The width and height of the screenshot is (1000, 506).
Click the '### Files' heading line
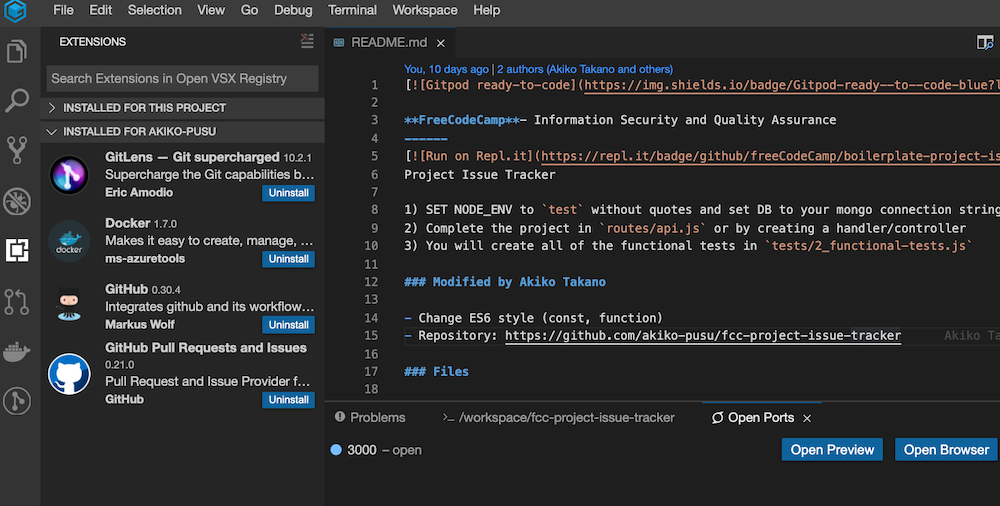click(436, 371)
